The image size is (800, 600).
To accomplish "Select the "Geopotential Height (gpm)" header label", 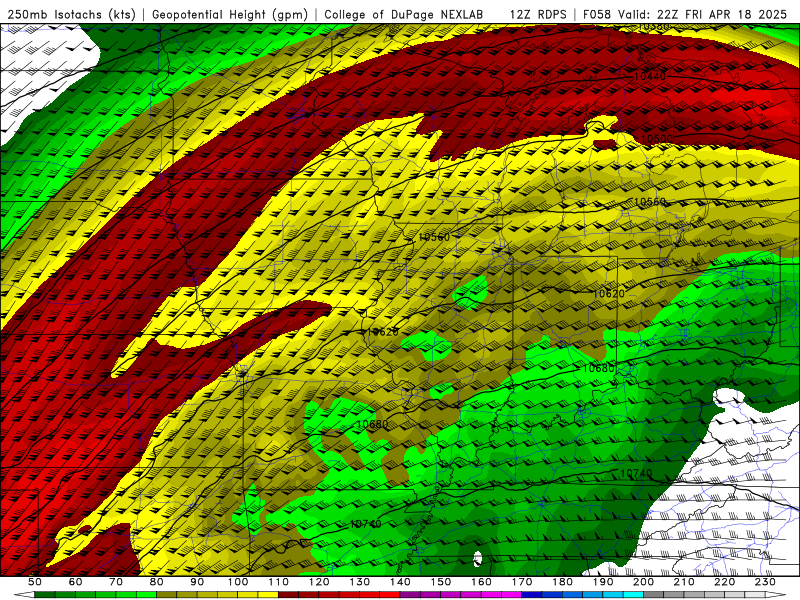I will (230, 15).
